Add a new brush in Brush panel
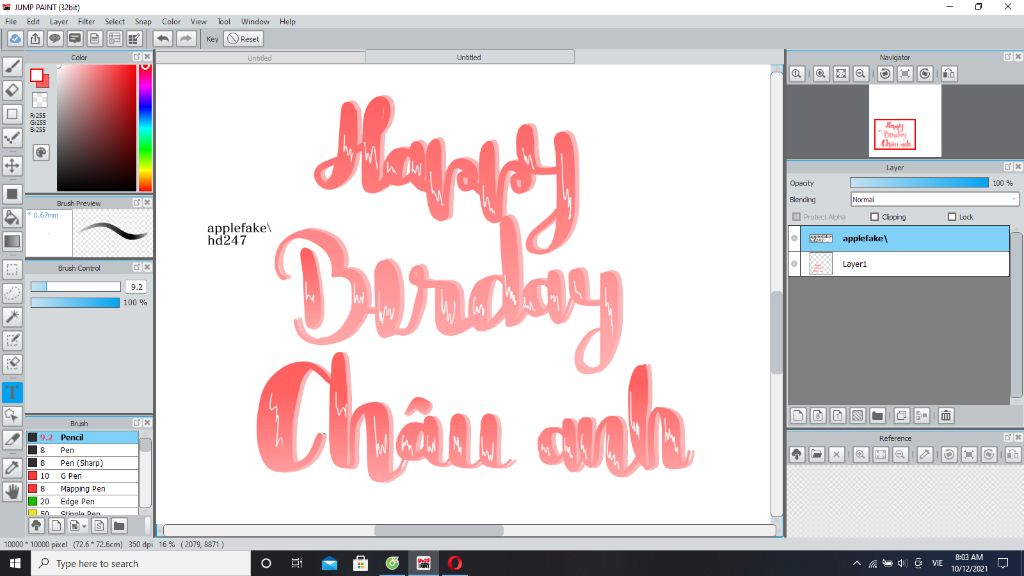Image resolution: width=1024 pixels, height=576 pixels. [x=56, y=526]
